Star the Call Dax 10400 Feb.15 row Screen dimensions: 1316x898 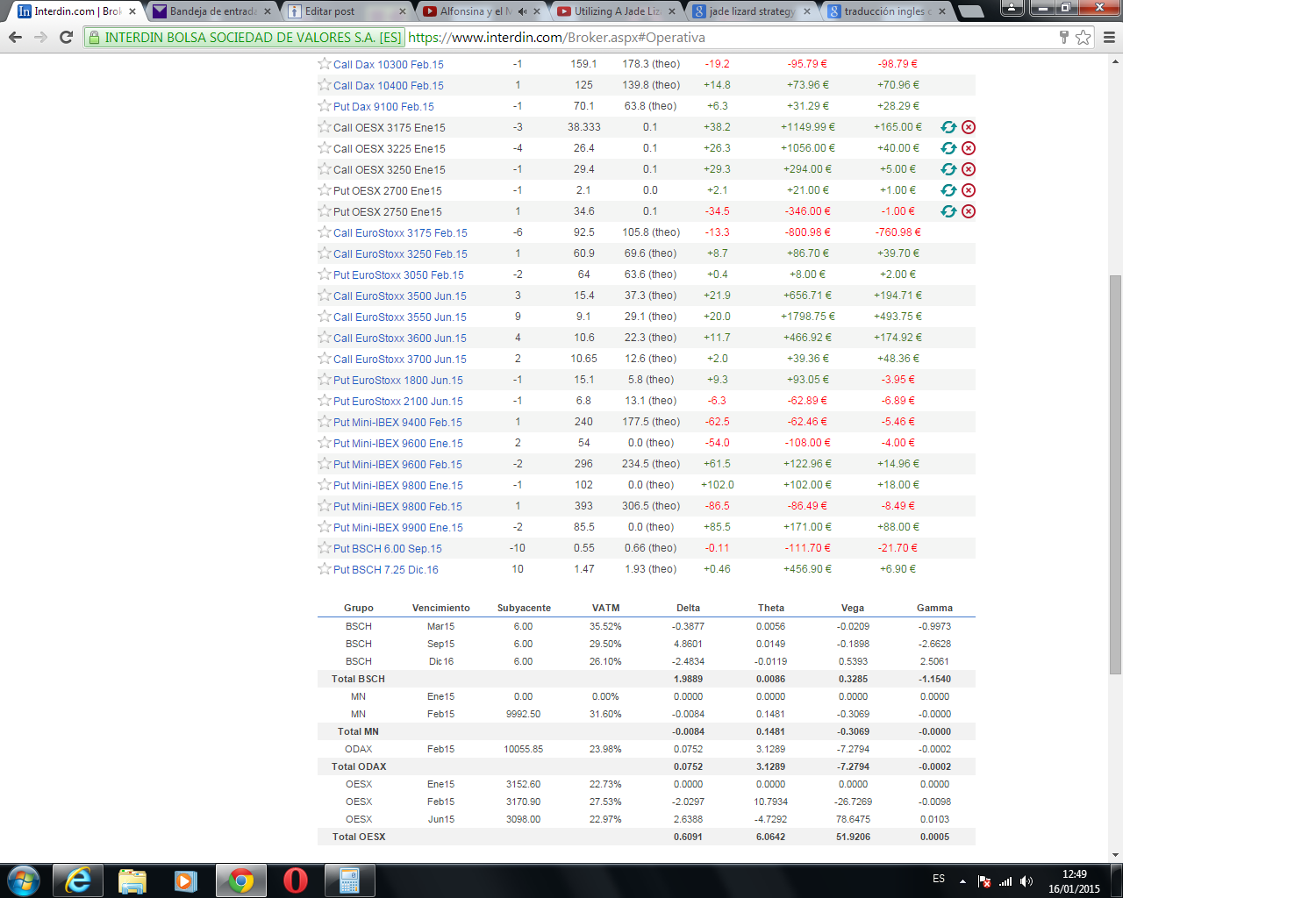point(325,84)
